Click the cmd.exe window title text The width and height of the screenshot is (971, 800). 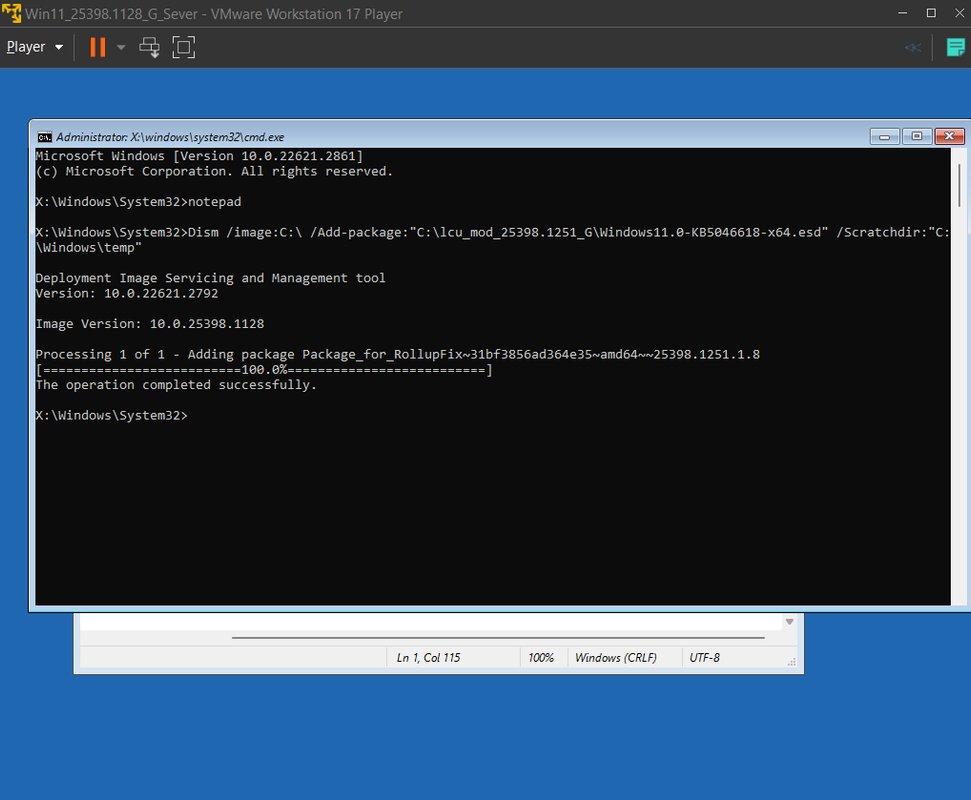[170, 137]
